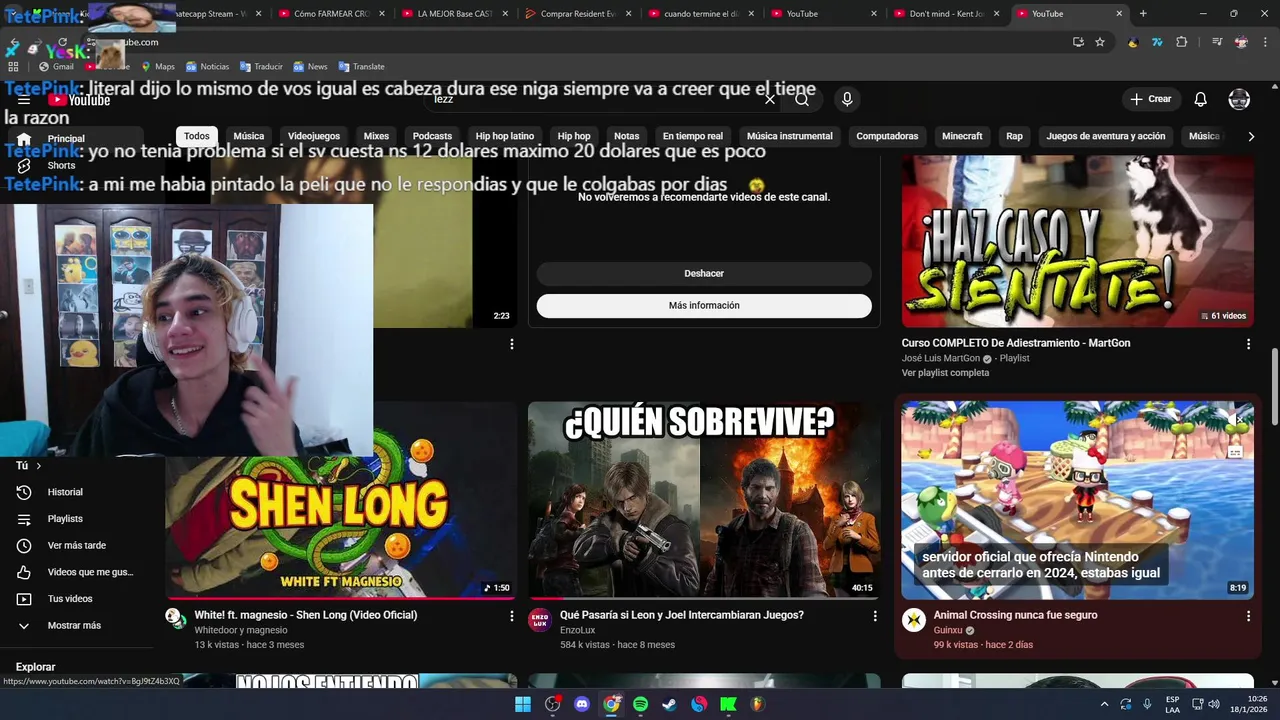Select the Hip hop latino chip
Viewport: 1280px width, 720px height.
[x=505, y=136]
